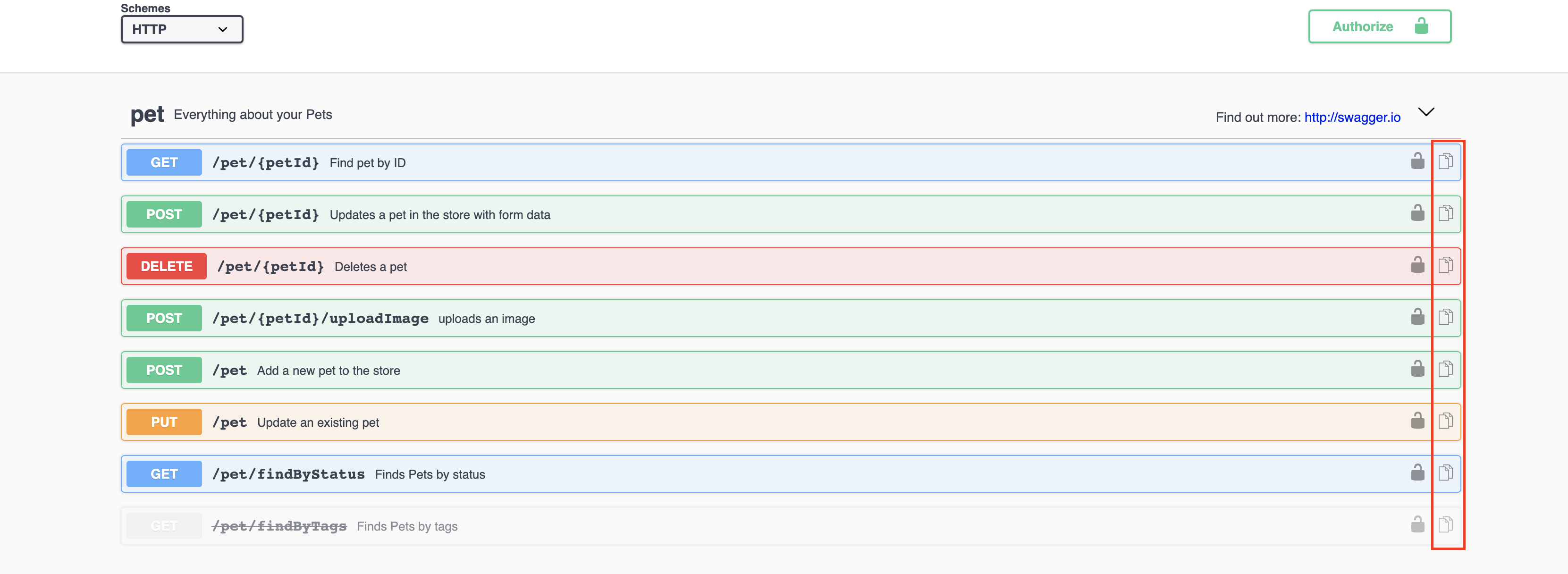Copy the /pet/findByStatus endpoint path

[1446, 473]
